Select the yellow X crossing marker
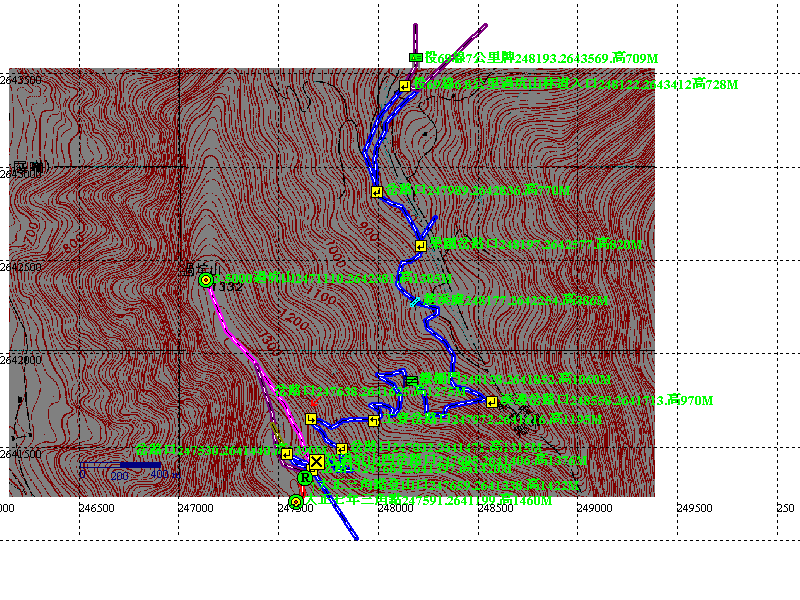This screenshot has height=600, width=800. [x=316, y=462]
